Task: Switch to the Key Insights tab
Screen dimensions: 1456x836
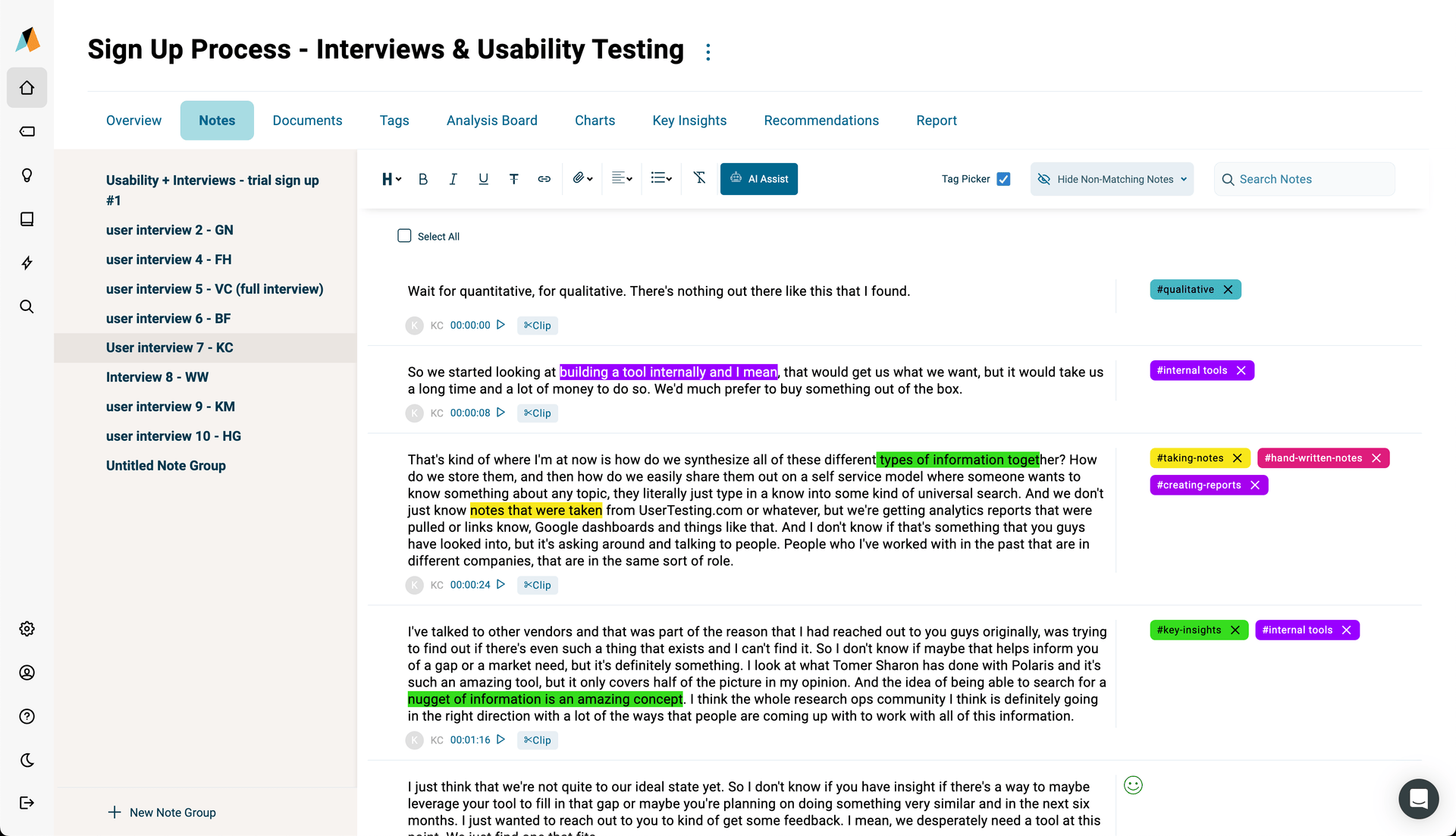Action: pyautogui.click(x=690, y=120)
